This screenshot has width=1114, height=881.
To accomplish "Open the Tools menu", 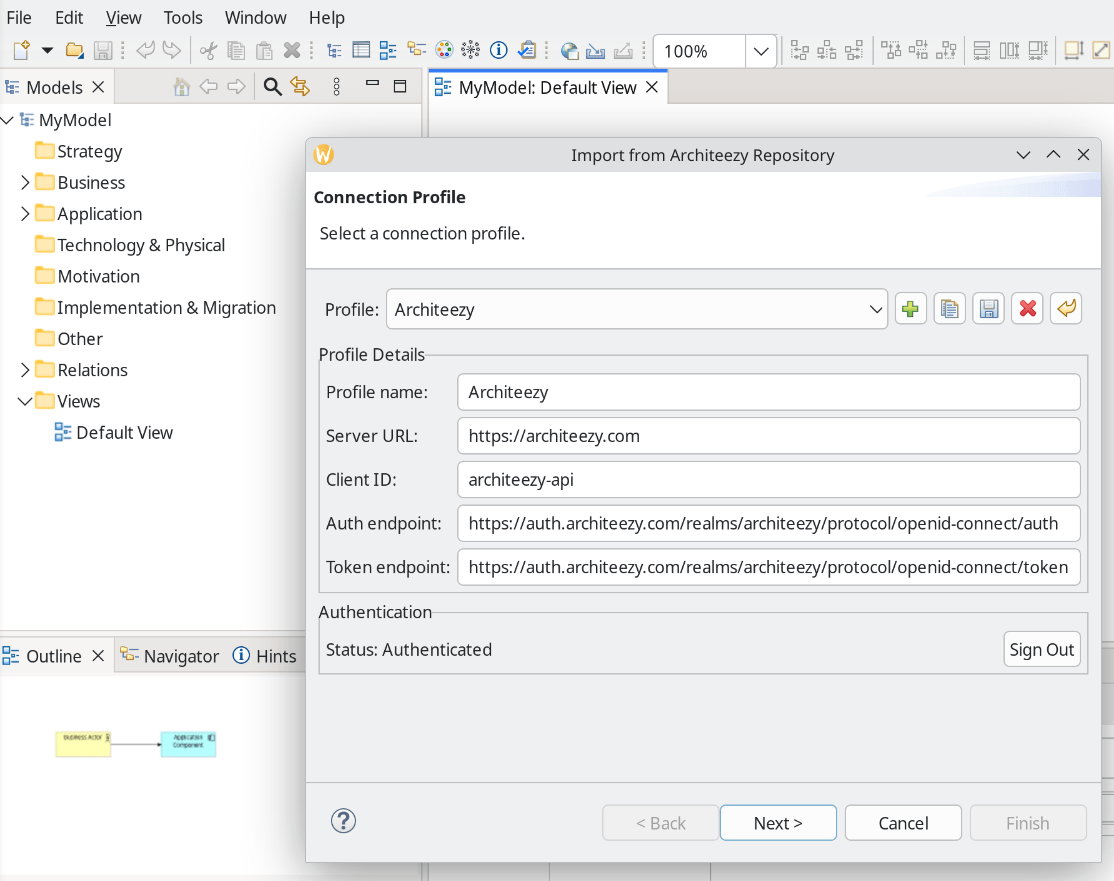I will tap(183, 18).
